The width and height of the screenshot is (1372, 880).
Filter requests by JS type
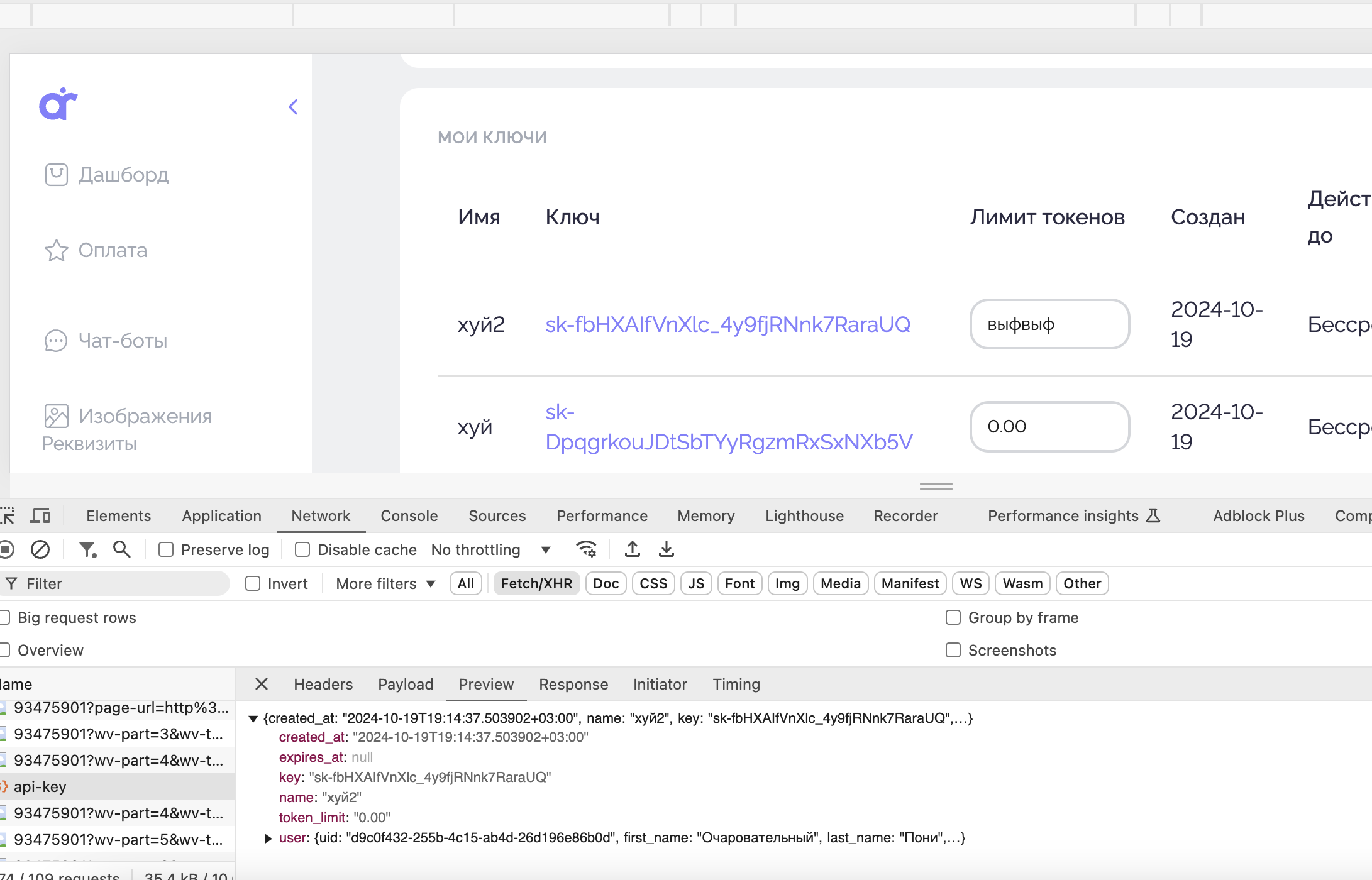coord(696,584)
